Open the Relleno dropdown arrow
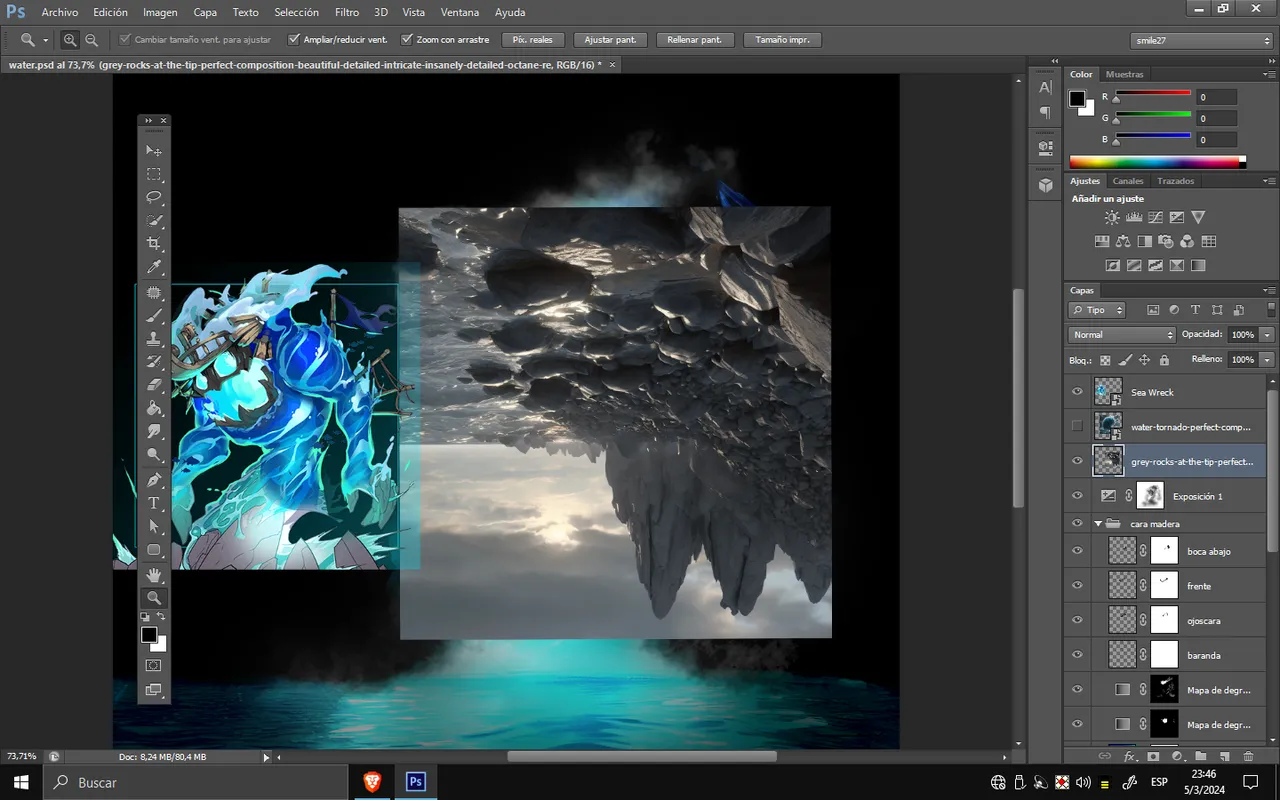The width and height of the screenshot is (1280, 800). click(x=1268, y=359)
